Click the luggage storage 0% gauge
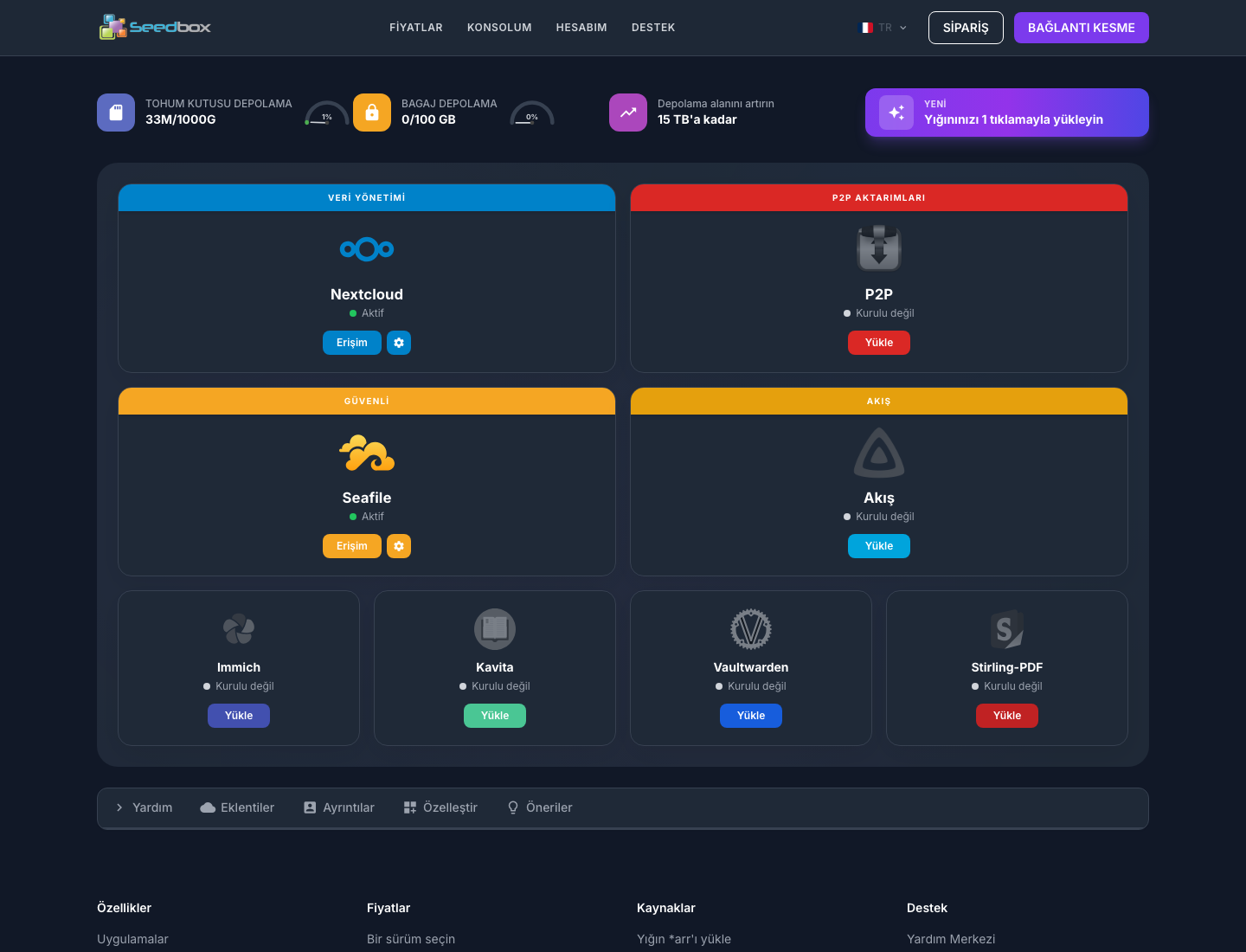The height and width of the screenshot is (952, 1246). [532, 113]
